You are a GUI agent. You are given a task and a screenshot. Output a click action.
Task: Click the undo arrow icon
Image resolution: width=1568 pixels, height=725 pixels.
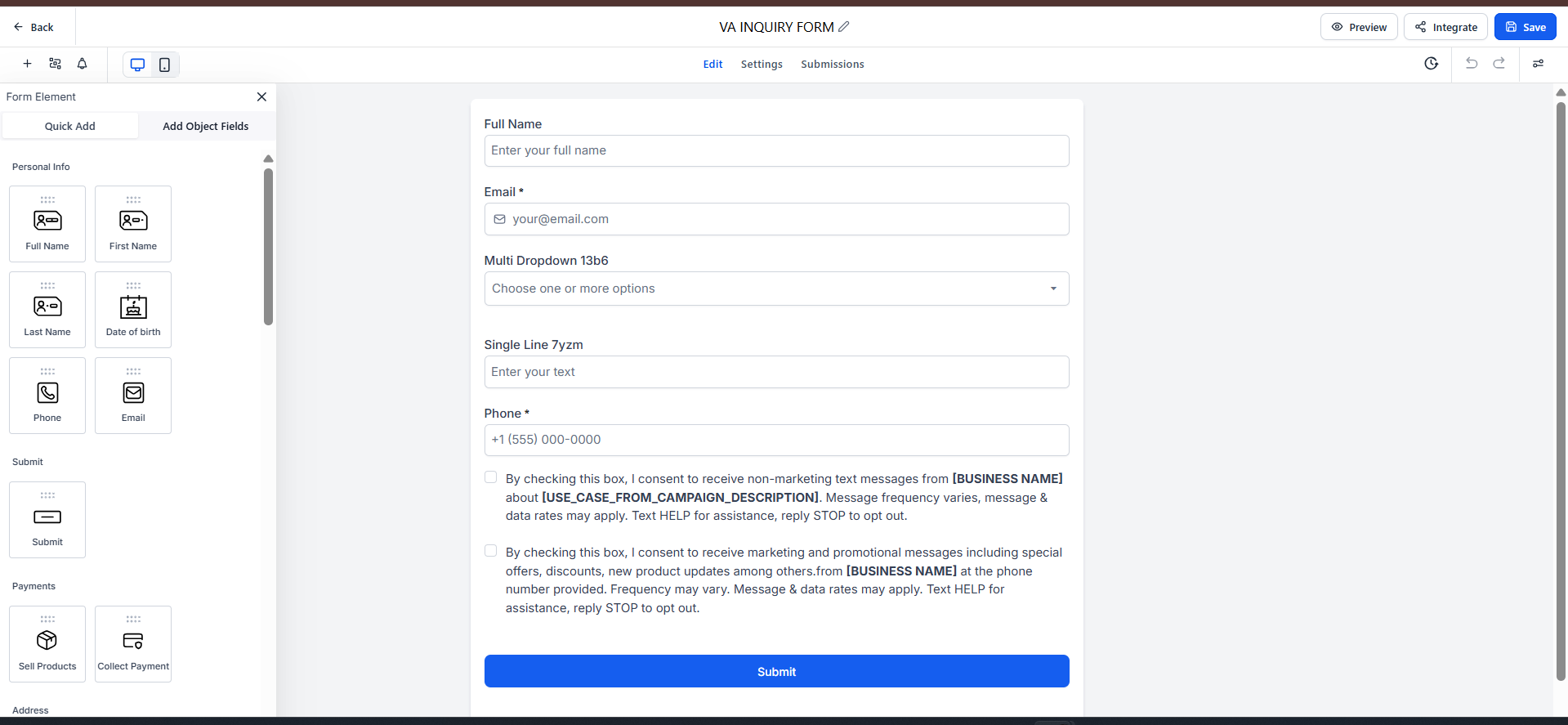pos(1472,64)
